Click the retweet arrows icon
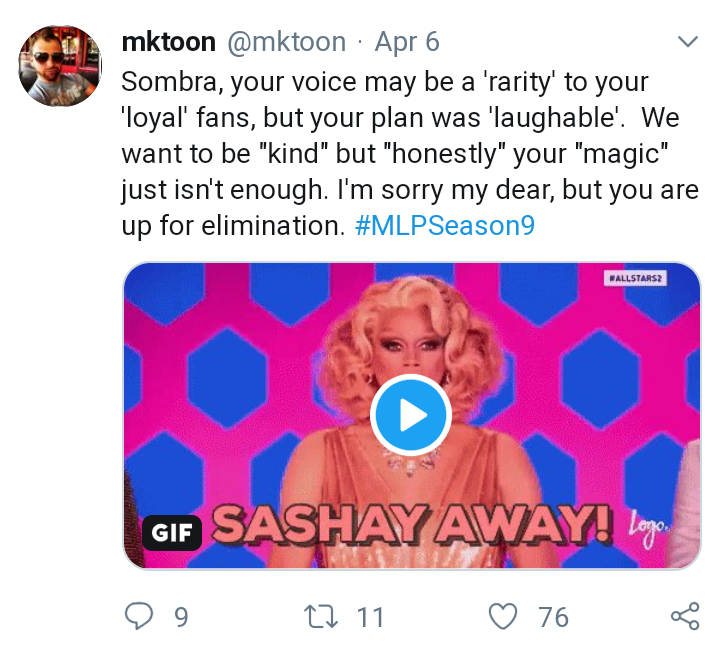The image size is (720, 660). (x=321, y=616)
